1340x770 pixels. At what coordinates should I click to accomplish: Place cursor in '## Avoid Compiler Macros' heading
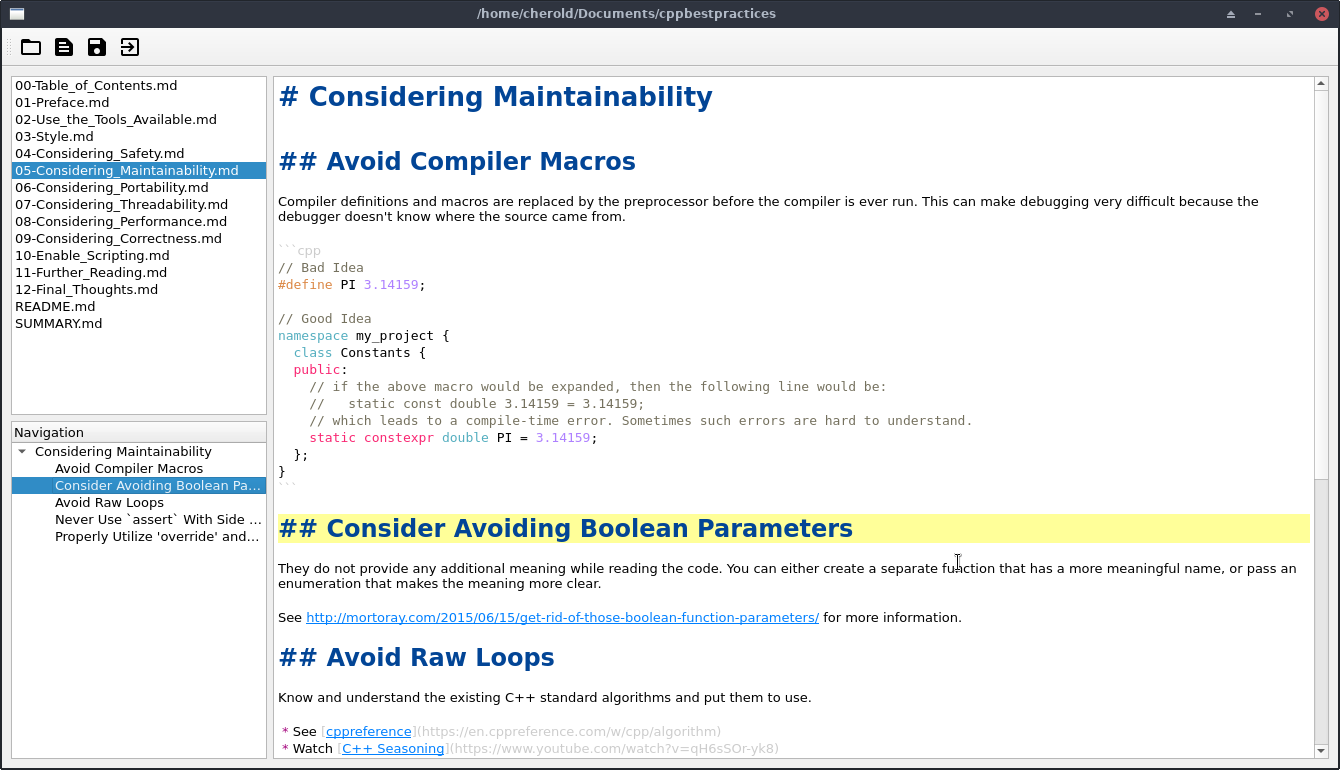457,162
